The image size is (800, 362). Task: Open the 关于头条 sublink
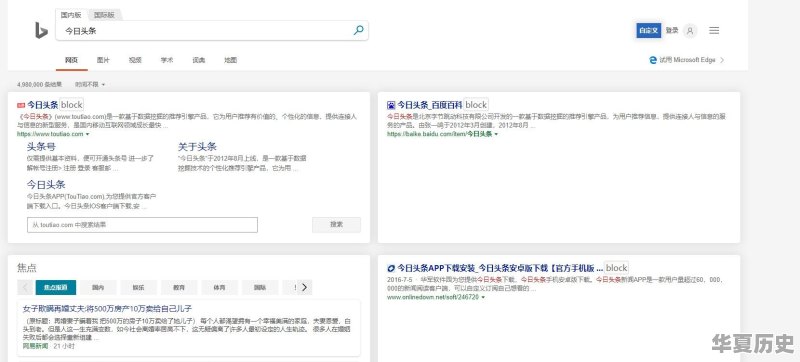click(197, 147)
